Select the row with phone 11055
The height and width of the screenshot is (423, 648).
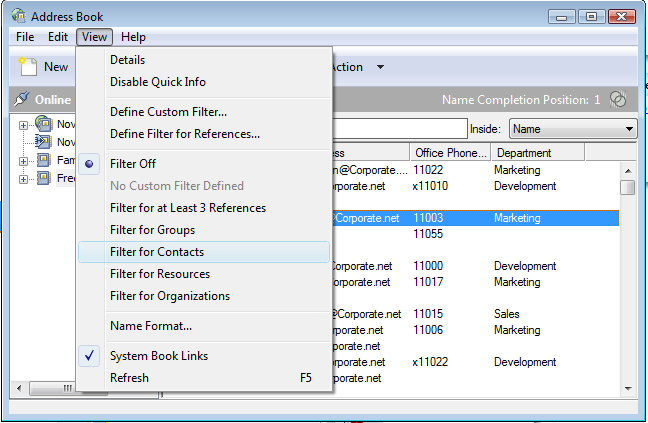(475, 234)
